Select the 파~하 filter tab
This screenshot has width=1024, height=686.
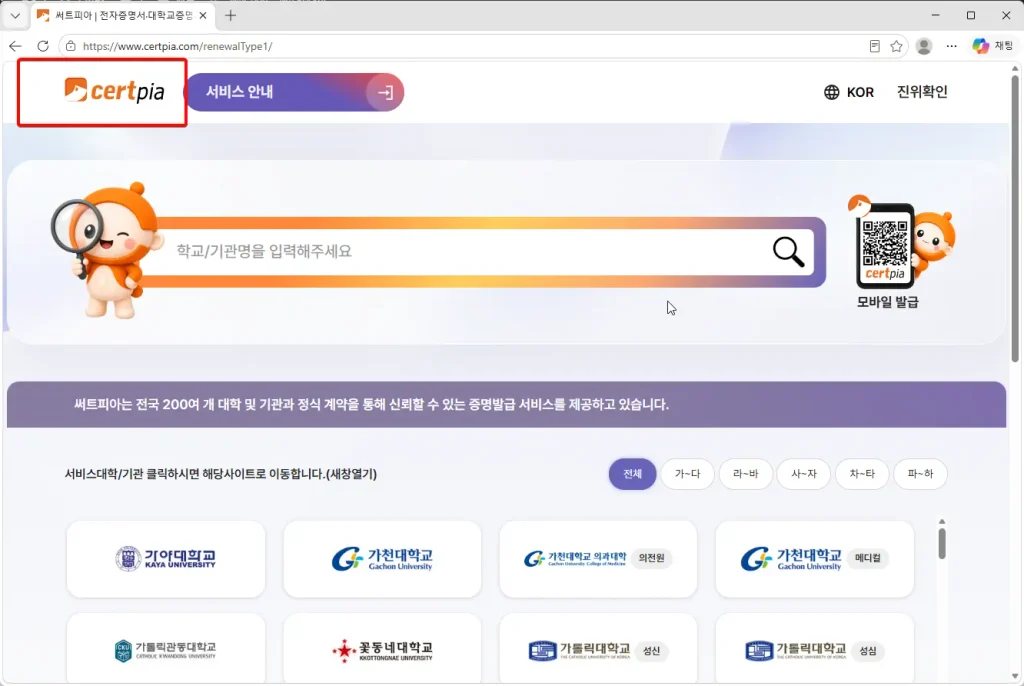click(920, 474)
